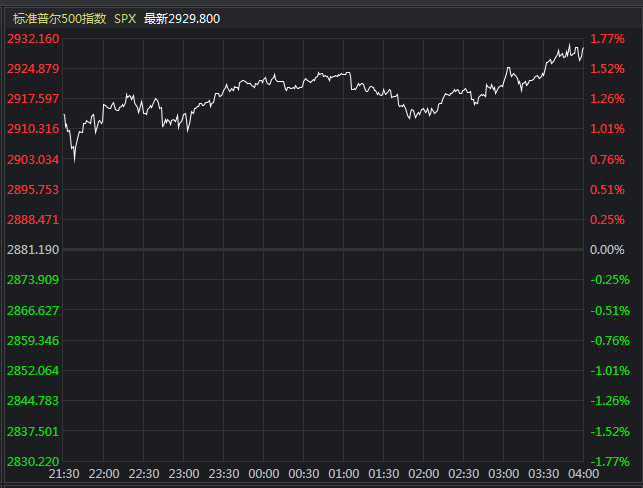Viewport: 643px width, 488px height.
Task: Click the 04:00 time axis label
Action: (x=583, y=474)
